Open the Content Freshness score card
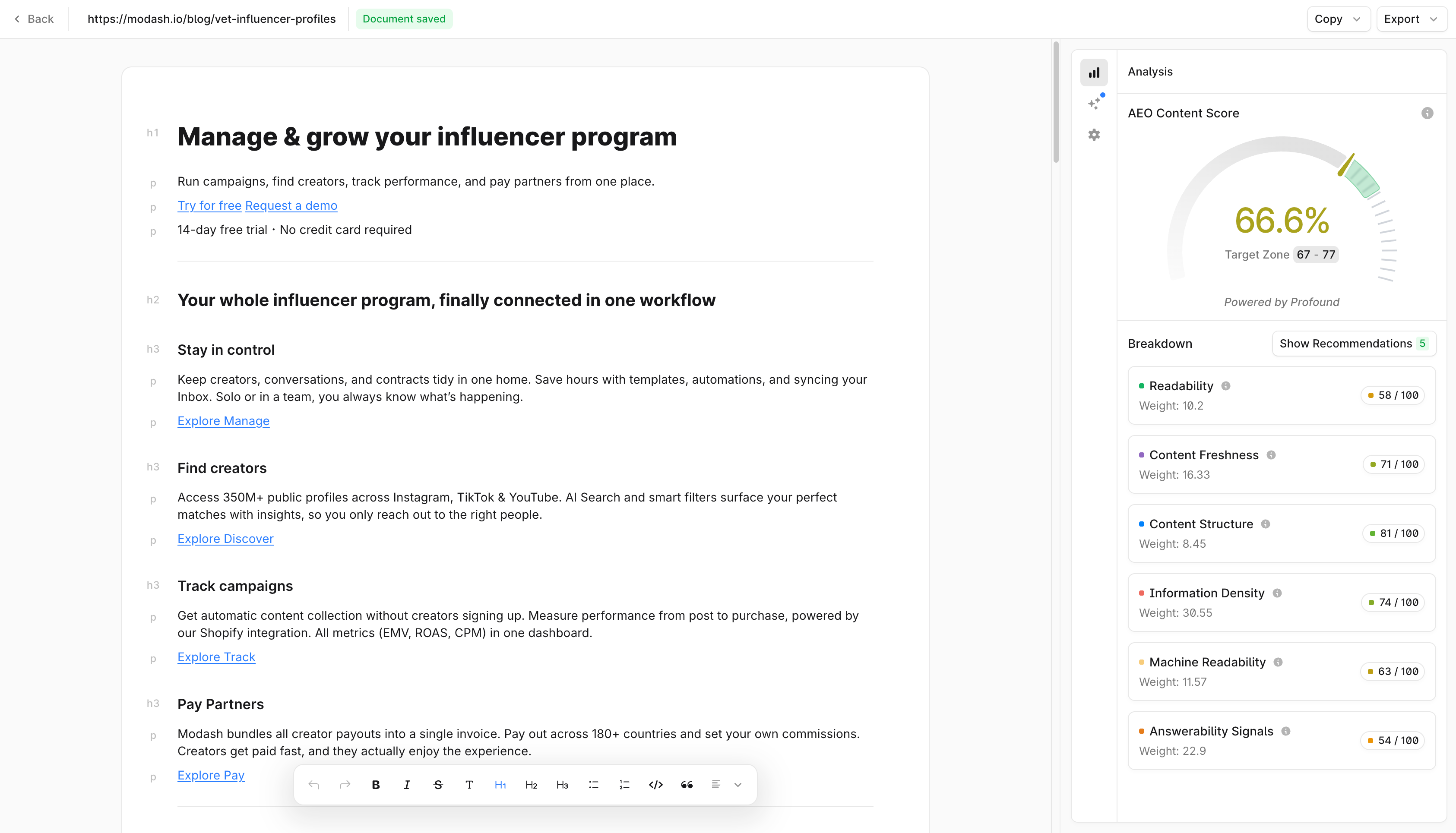The image size is (1456, 833). (1282, 464)
